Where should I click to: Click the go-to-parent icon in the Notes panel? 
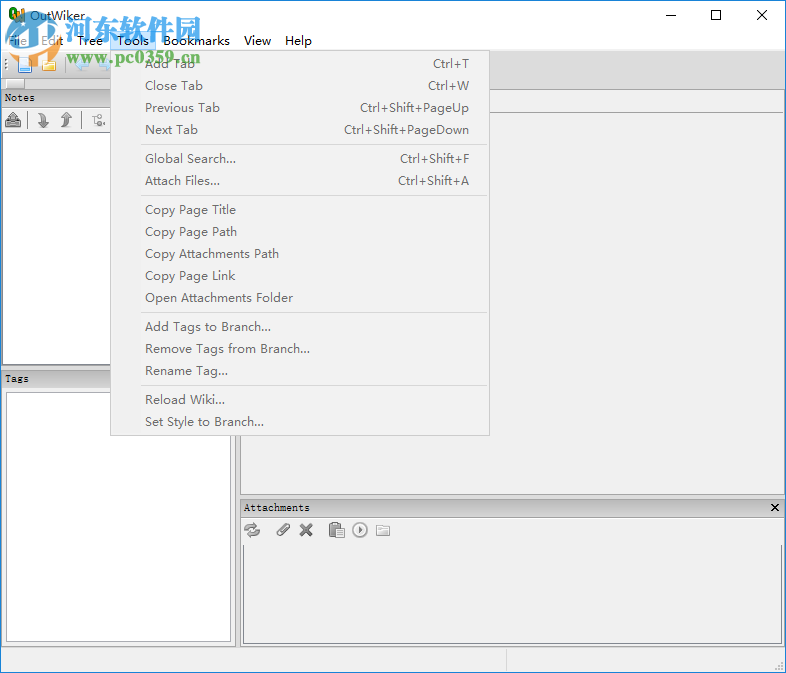point(13,120)
